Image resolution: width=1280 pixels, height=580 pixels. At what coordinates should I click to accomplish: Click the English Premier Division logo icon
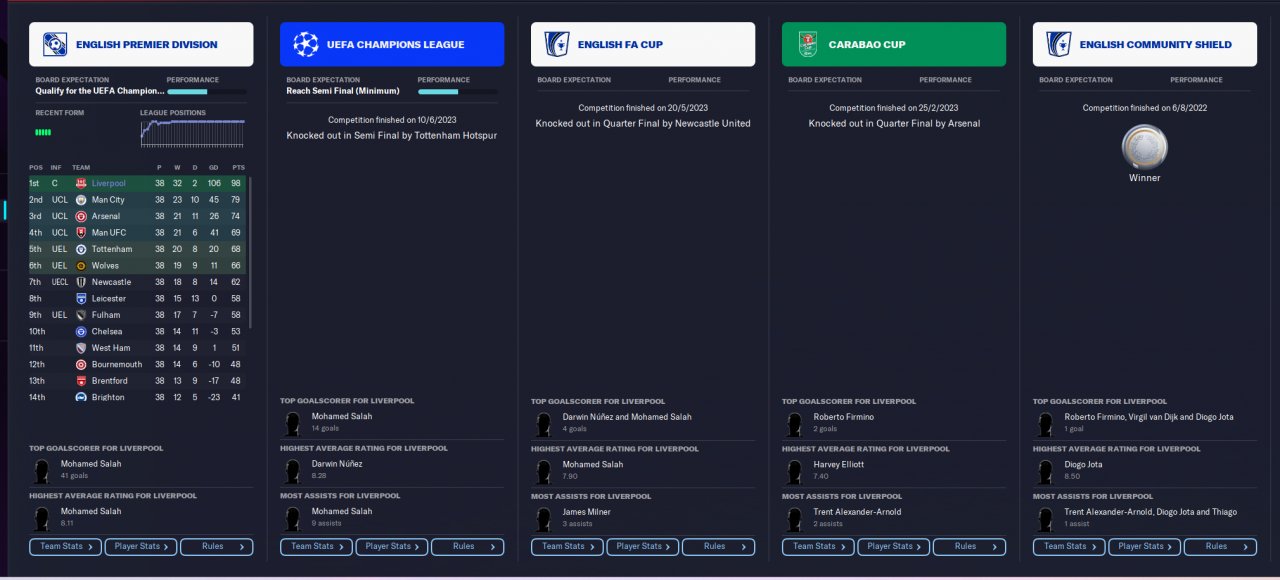click(x=55, y=44)
